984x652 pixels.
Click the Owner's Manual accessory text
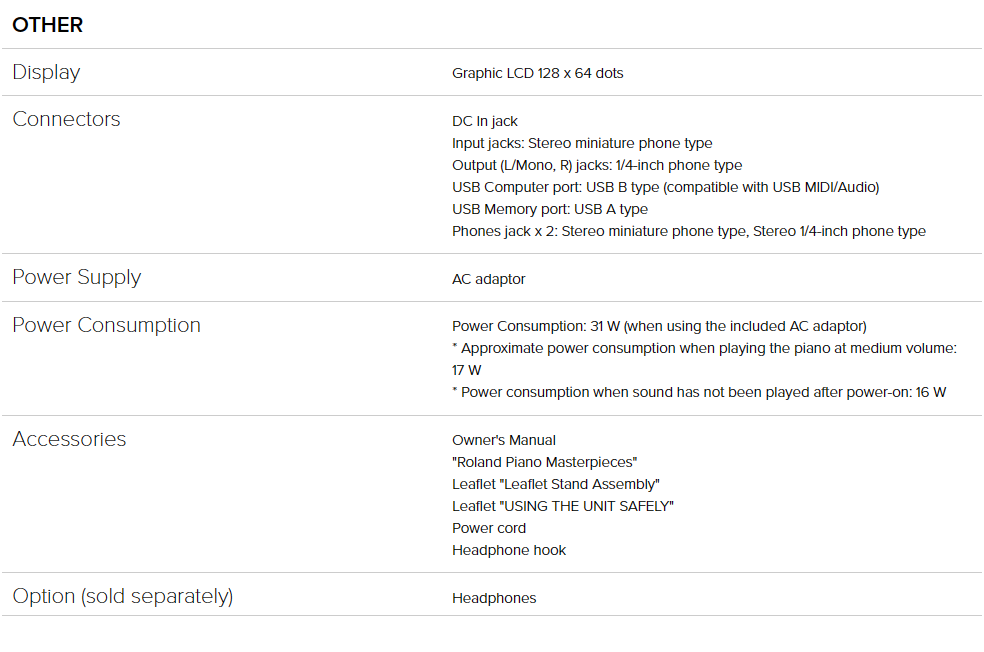coord(504,441)
